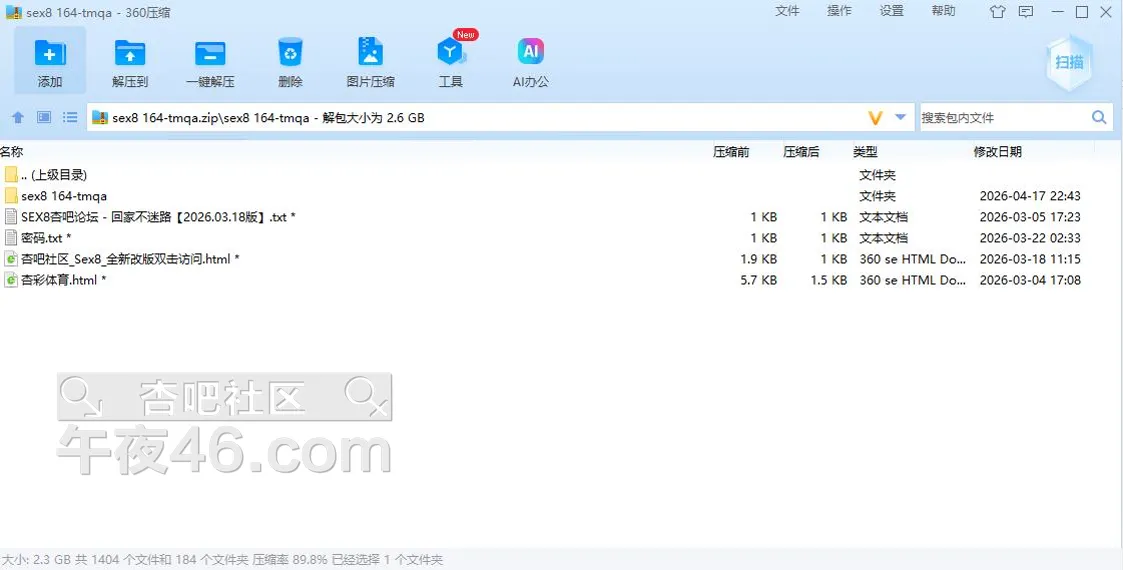Open the 文件 (File) menu
This screenshot has height=570, width=1123.
click(x=787, y=11)
